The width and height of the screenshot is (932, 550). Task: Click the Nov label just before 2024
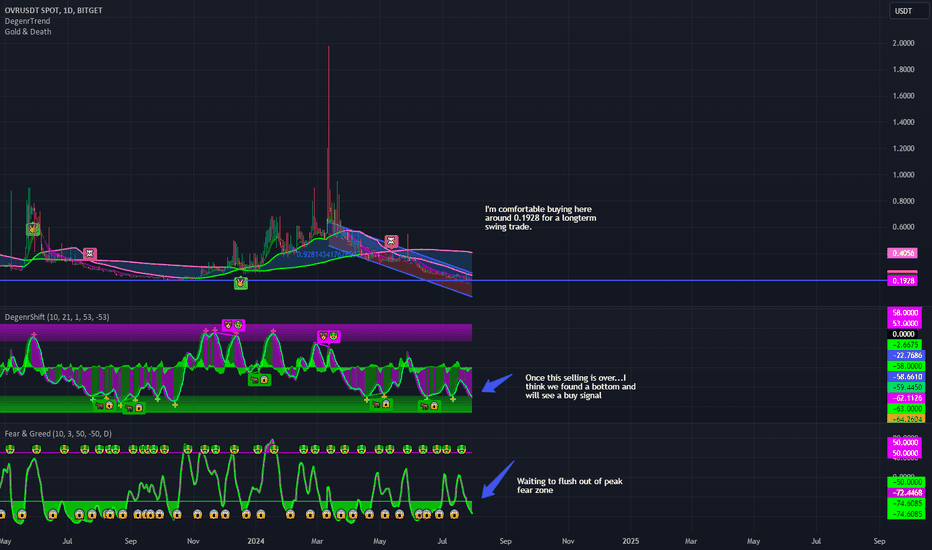(193, 541)
